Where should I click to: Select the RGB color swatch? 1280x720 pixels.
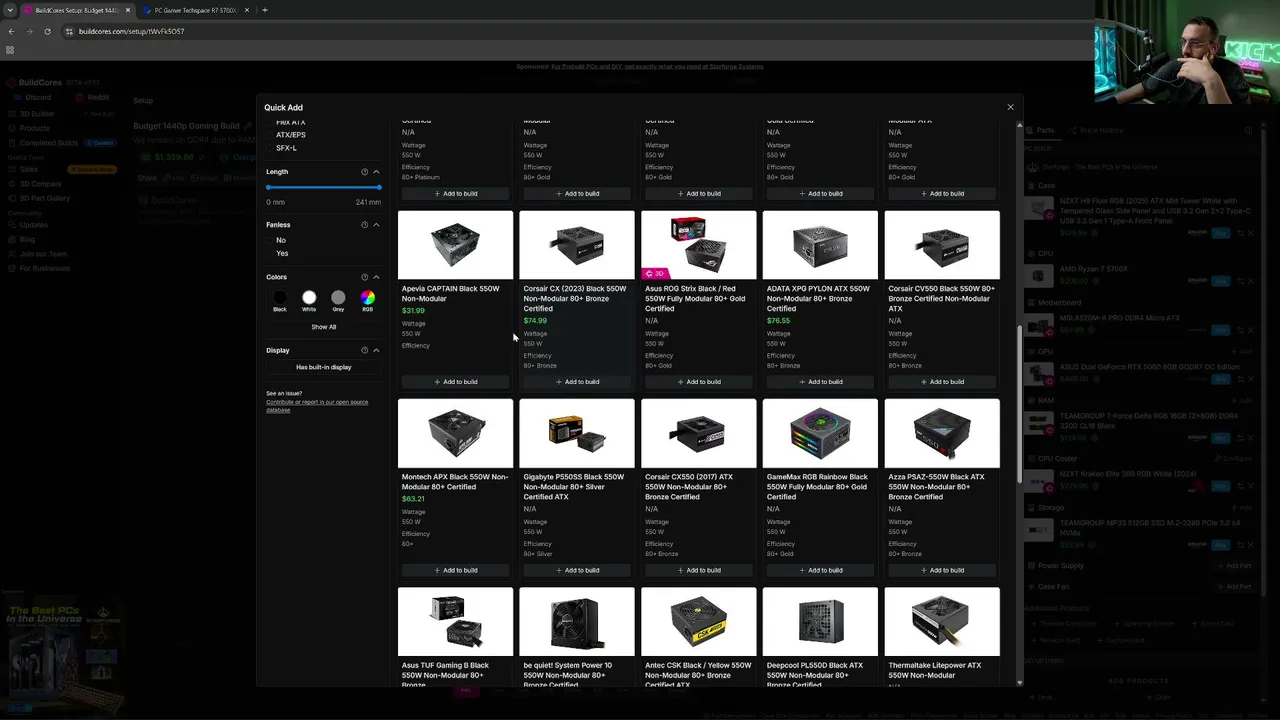coord(368,297)
